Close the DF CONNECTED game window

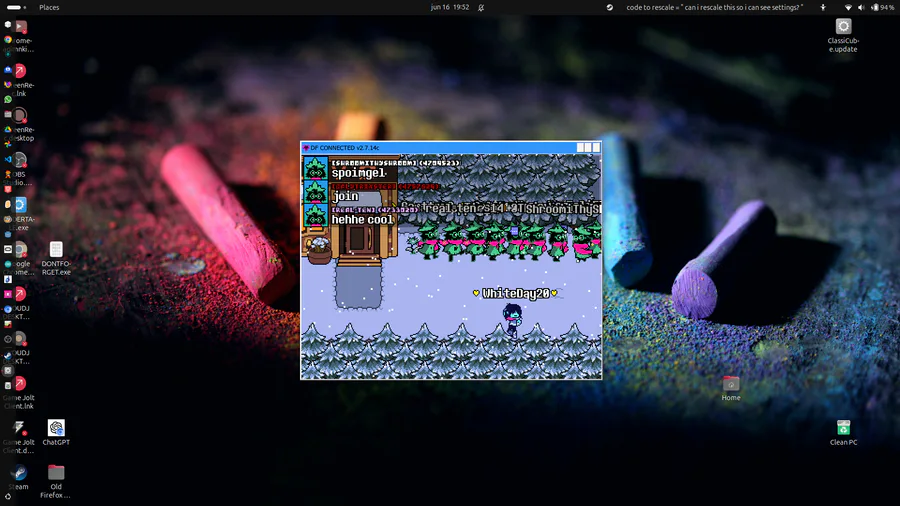[x=596, y=147]
